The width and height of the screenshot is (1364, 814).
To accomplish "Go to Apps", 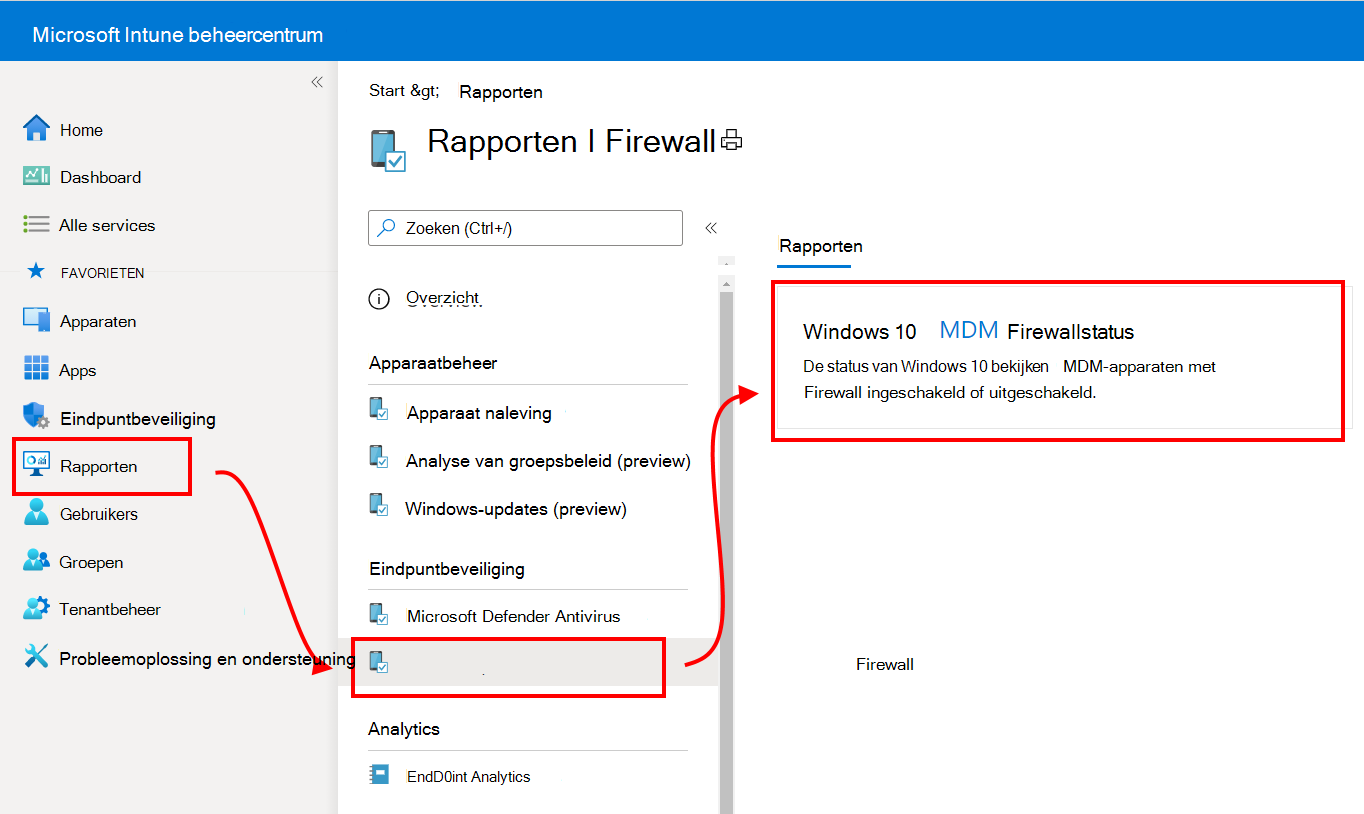I will (x=78, y=370).
